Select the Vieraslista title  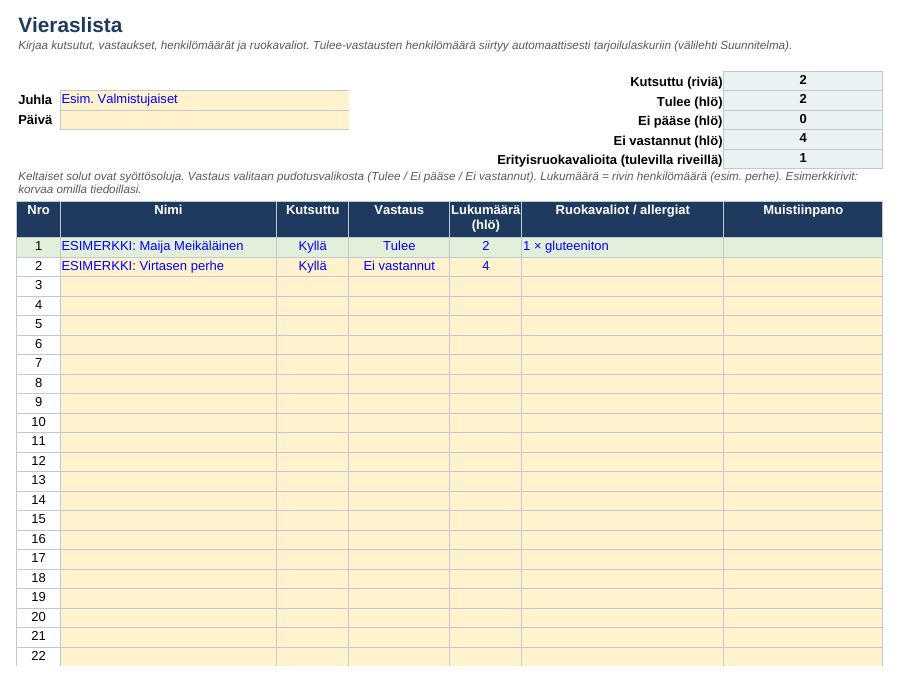(x=70, y=25)
